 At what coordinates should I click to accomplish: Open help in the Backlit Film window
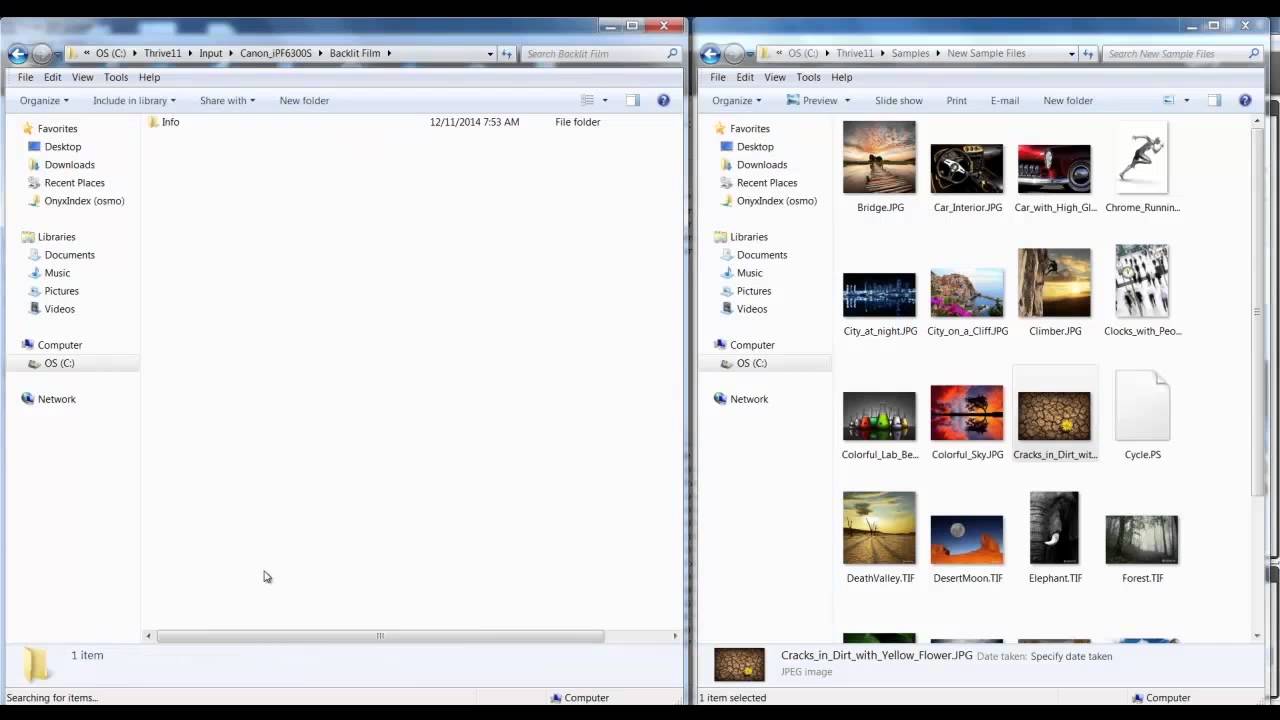pyautogui.click(x=663, y=100)
